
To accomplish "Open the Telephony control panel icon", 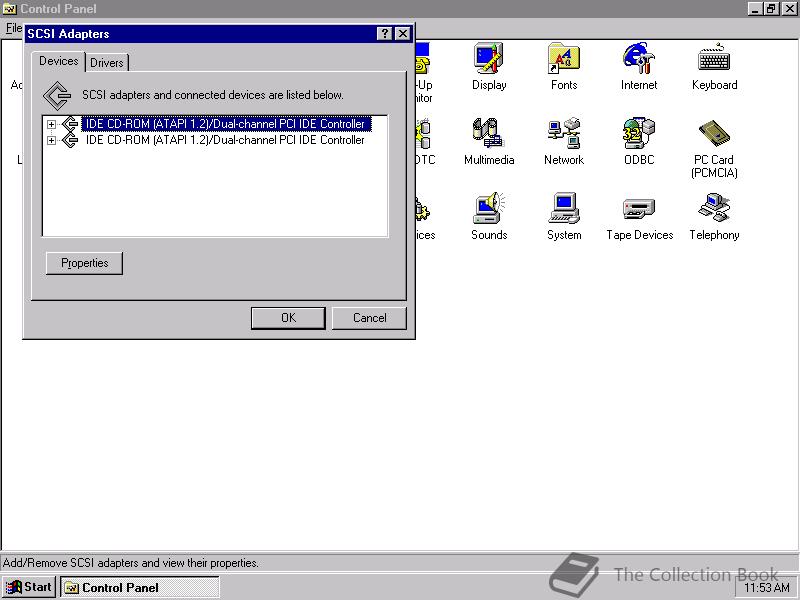I will pyautogui.click(x=714, y=216).
